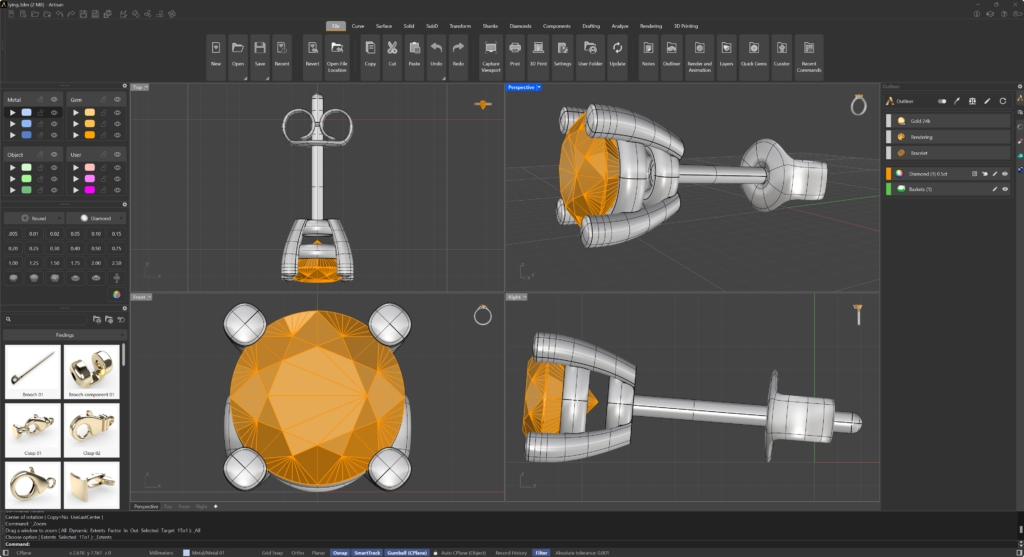This screenshot has height=557, width=1024.
Task: Click the balance scale icon in Outliner
Action: point(972,101)
